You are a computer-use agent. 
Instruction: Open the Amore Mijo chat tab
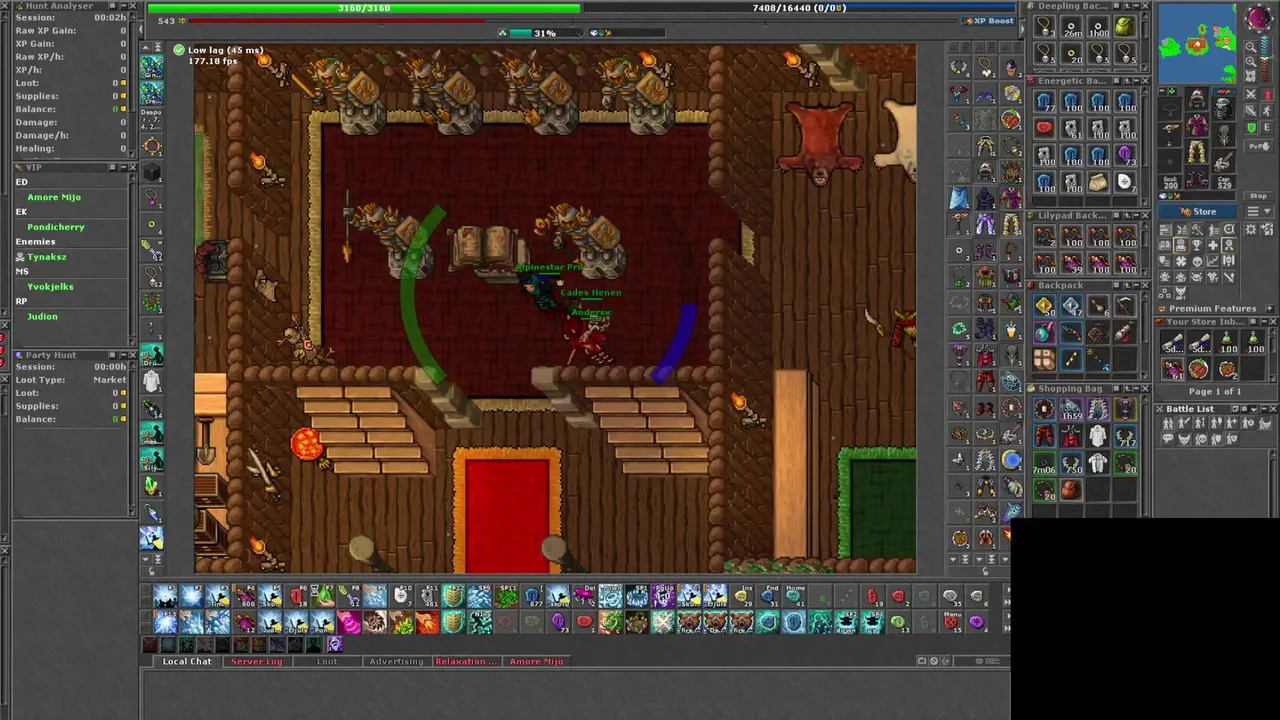[x=536, y=661]
